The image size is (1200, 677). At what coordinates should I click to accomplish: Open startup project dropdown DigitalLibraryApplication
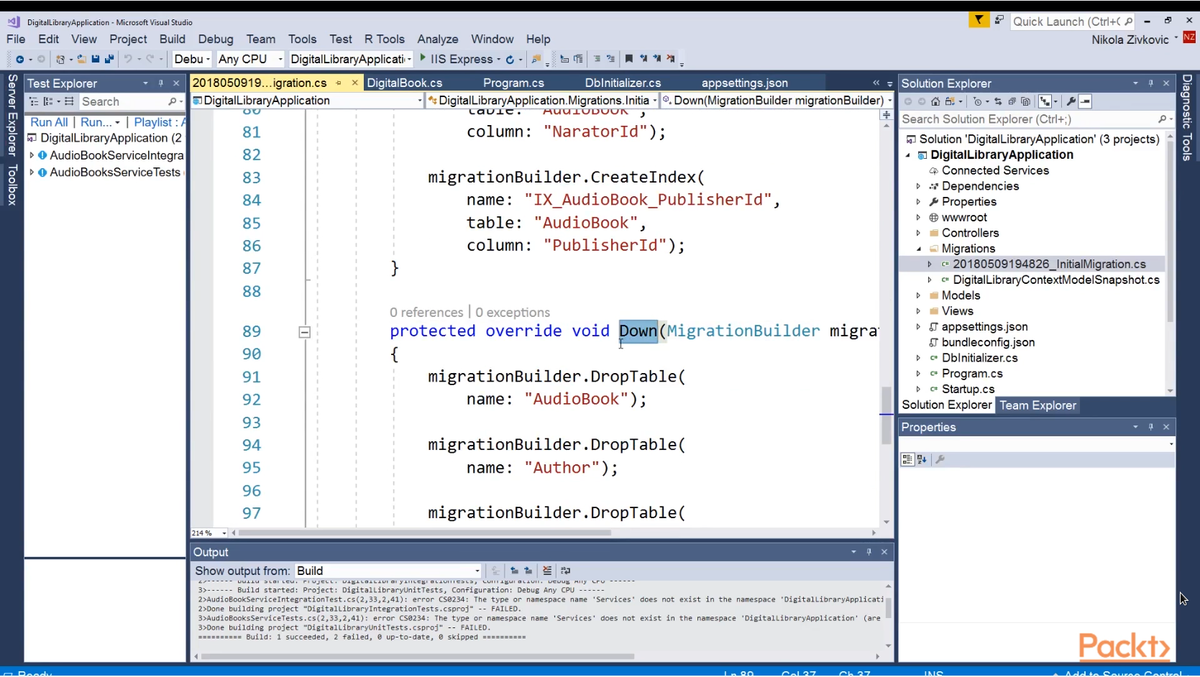click(351, 59)
